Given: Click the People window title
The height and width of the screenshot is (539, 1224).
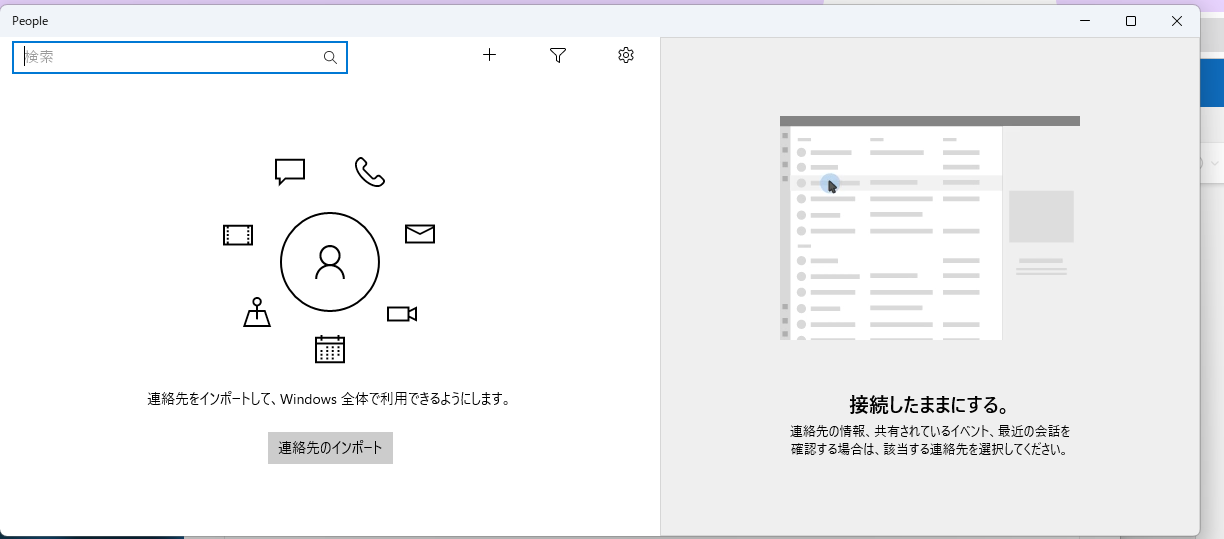Looking at the screenshot, I should (30, 21).
